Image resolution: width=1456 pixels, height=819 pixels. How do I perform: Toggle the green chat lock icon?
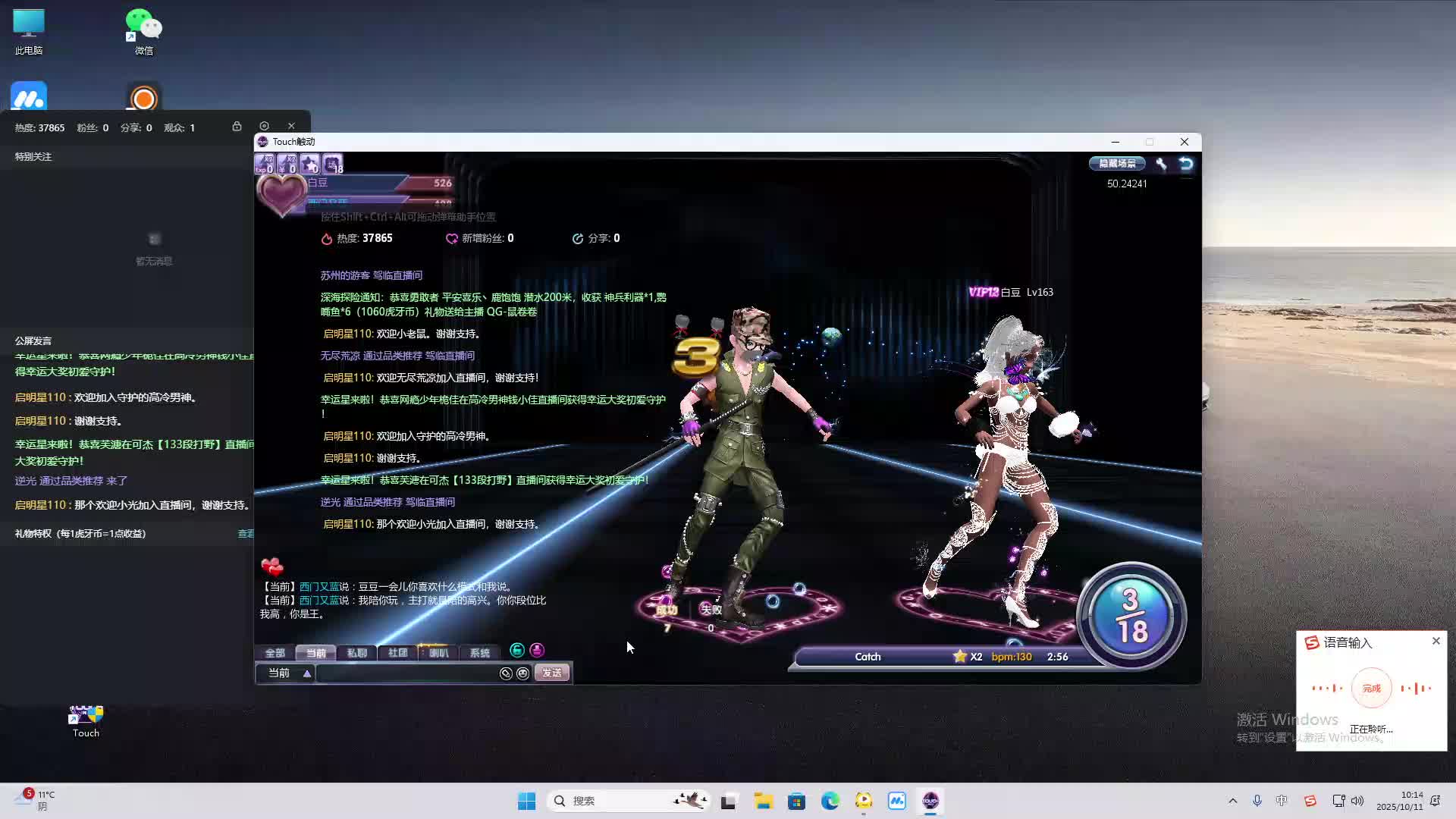point(517,651)
